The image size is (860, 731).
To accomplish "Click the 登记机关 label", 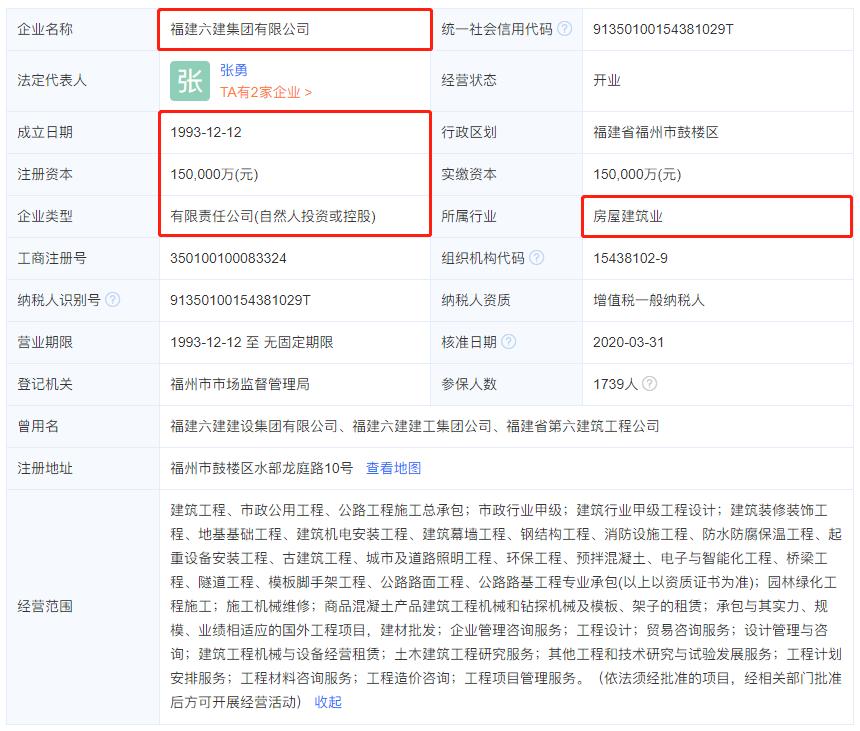I will click(45, 384).
